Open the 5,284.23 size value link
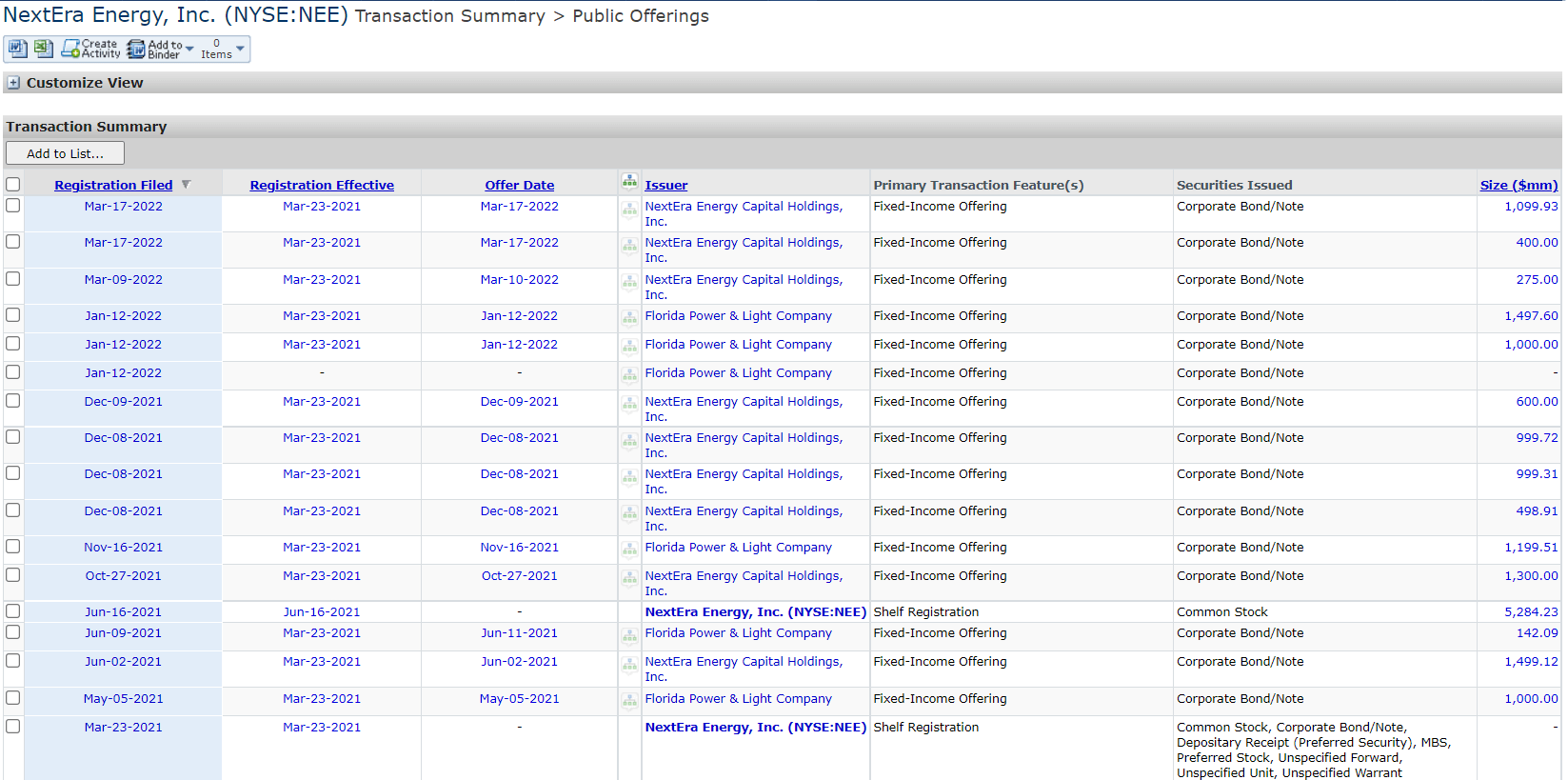The width and height of the screenshot is (1568, 780). coord(1531,611)
